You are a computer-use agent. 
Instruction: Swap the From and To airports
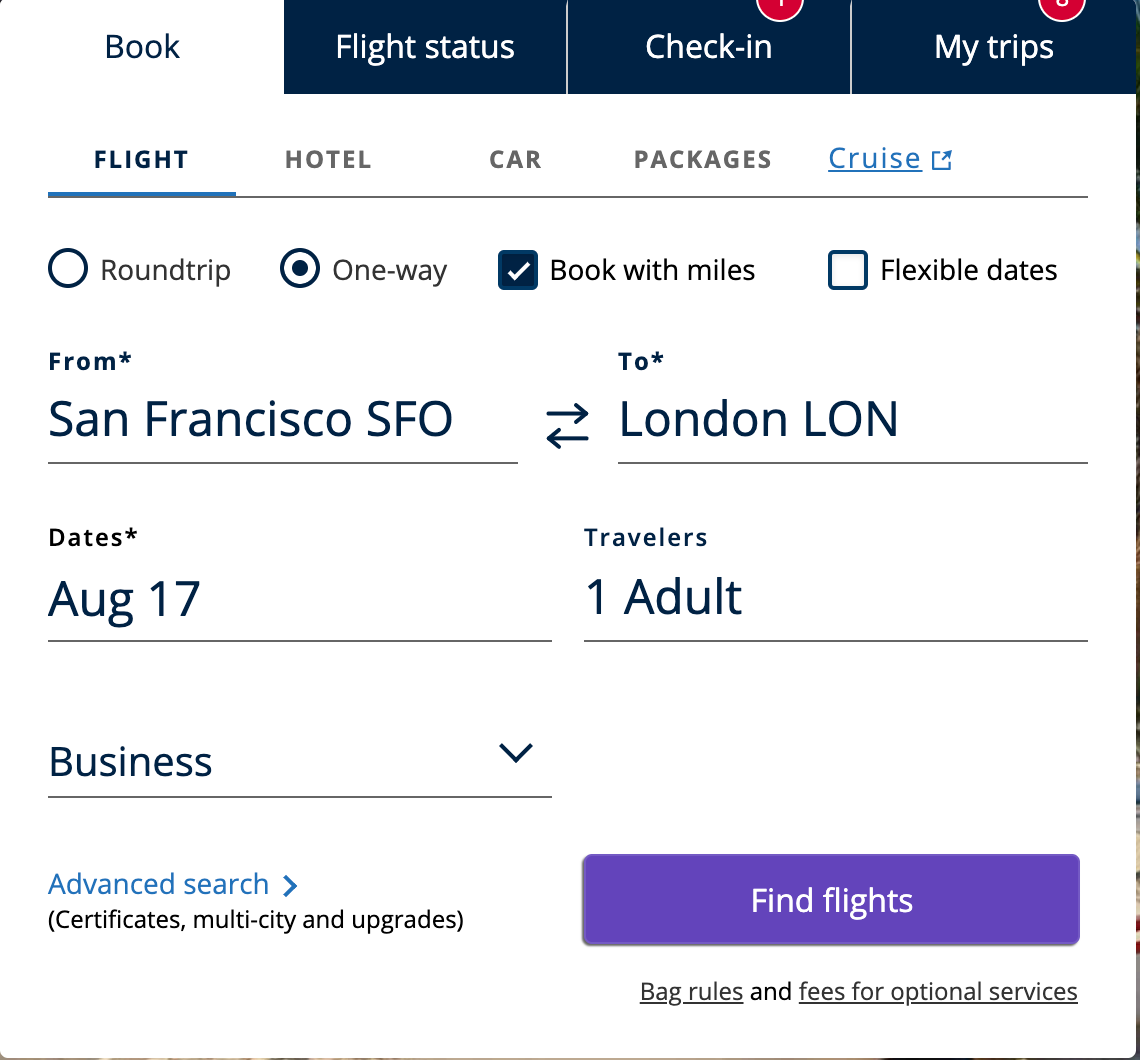[566, 424]
